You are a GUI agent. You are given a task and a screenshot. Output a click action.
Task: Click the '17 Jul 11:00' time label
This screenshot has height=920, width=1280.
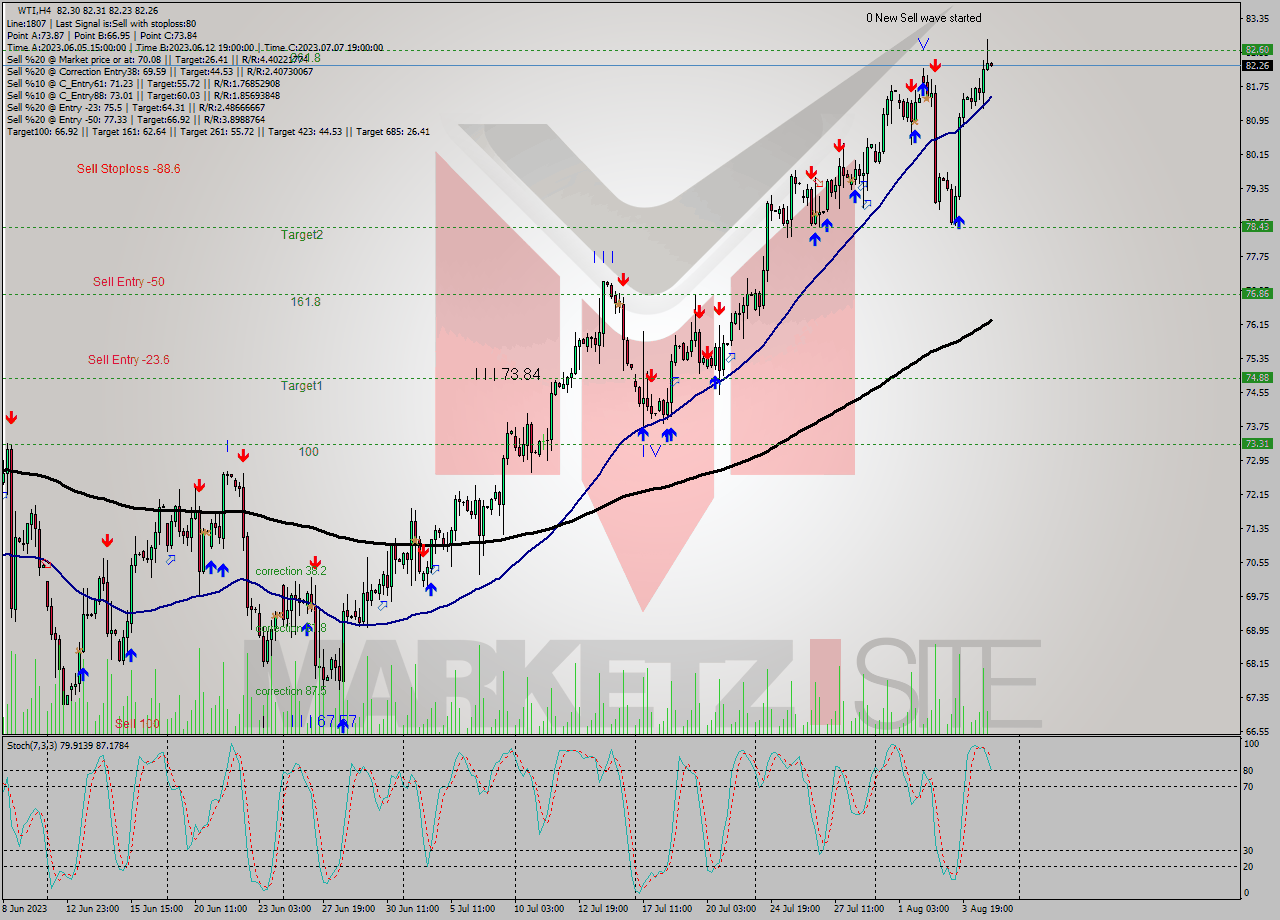pos(667,909)
